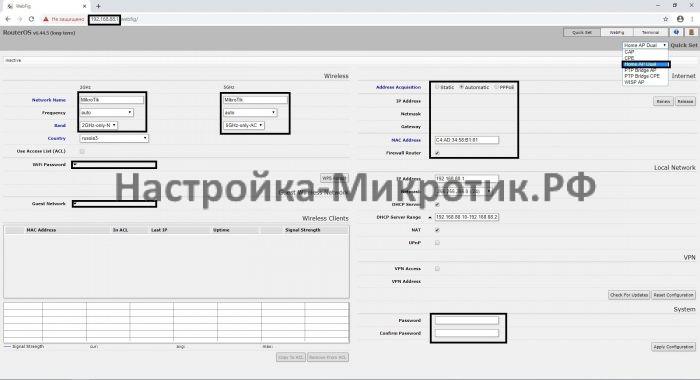The image size is (700, 380).
Task: Switch to the Terminal tab
Action: pyautogui.click(x=650, y=32)
